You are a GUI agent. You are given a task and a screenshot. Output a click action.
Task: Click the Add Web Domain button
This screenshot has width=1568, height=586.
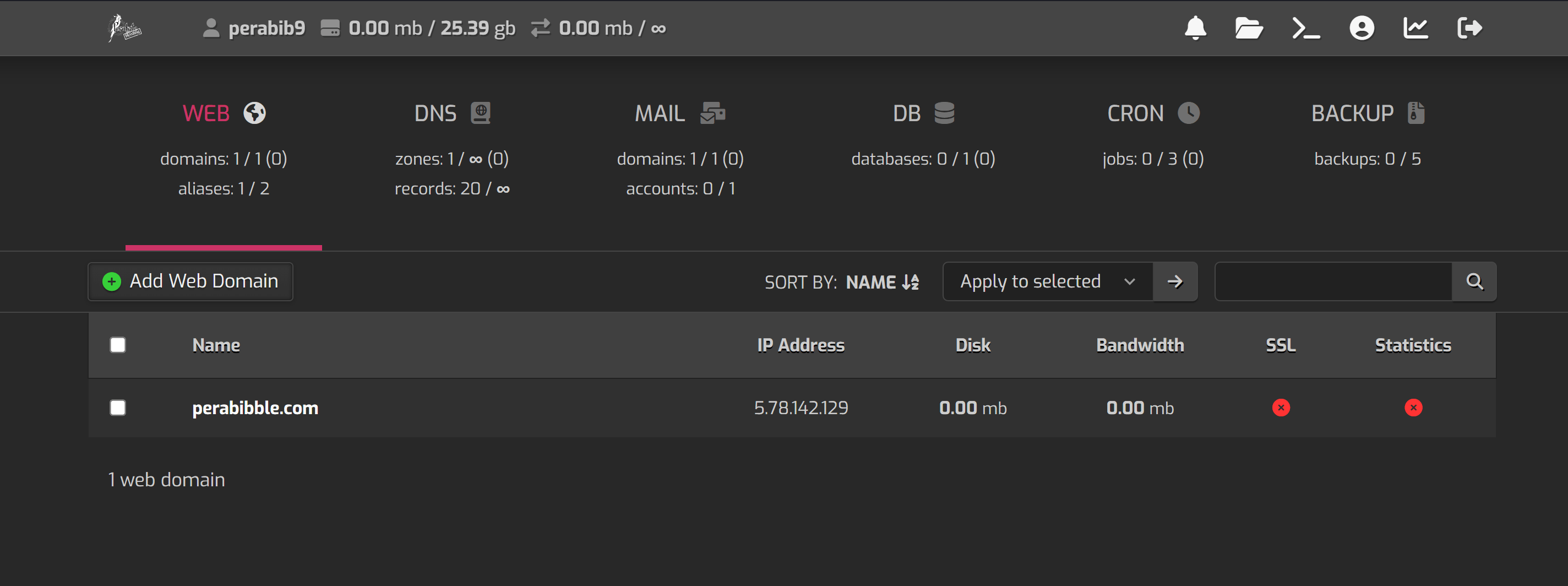(x=190, y=281)
